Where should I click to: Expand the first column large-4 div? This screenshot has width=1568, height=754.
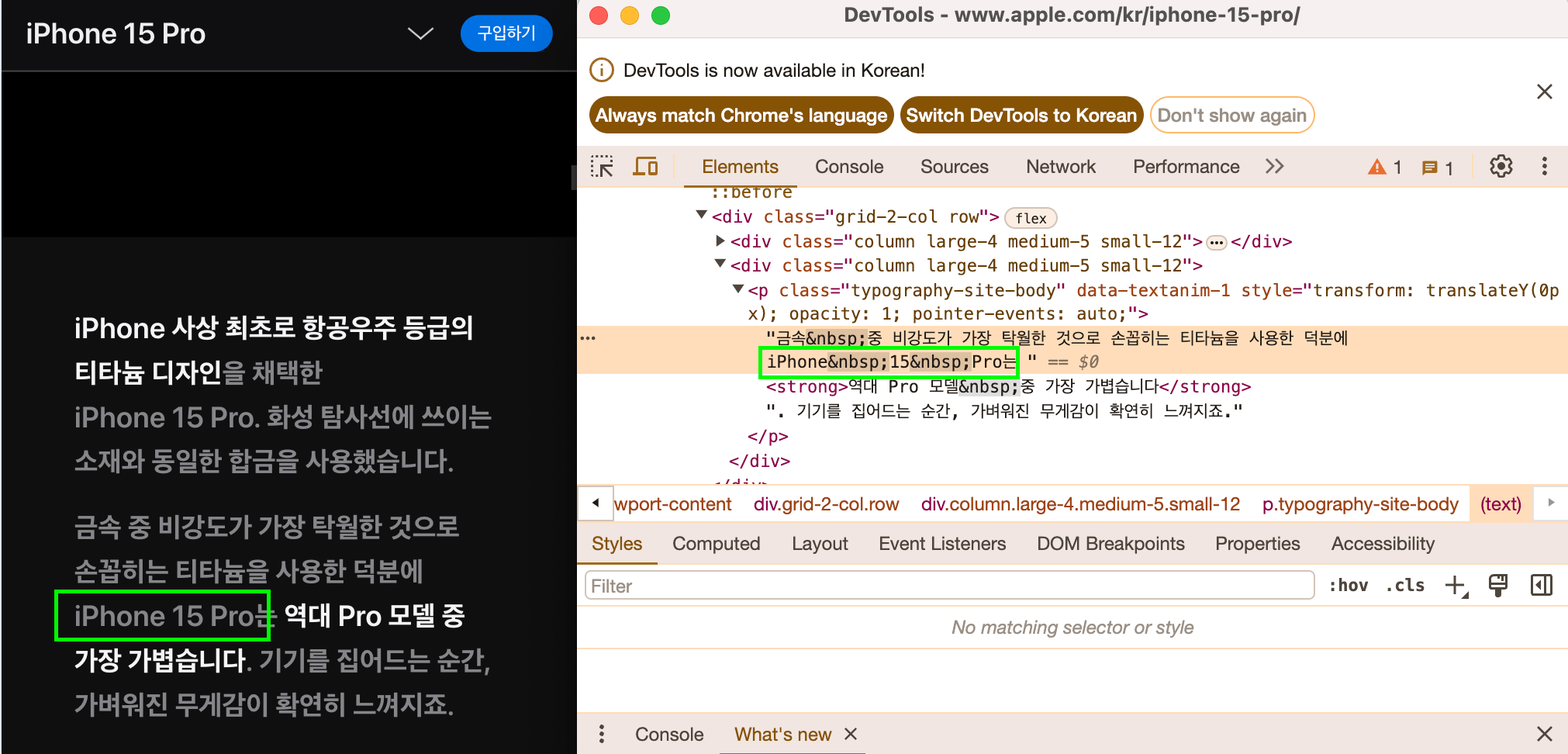click(x=720, y=240)
